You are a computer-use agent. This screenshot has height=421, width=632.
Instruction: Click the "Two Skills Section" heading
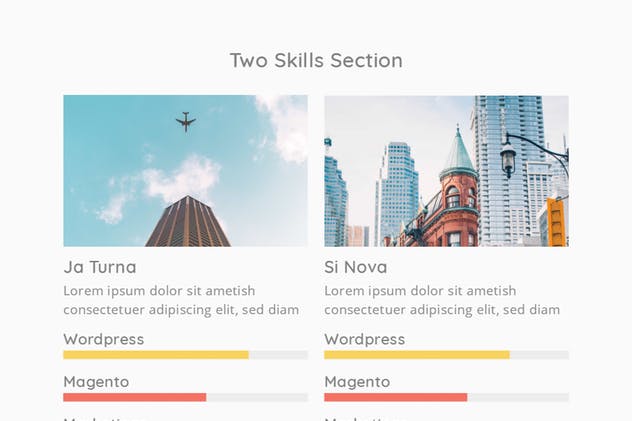tap(316, 60)
